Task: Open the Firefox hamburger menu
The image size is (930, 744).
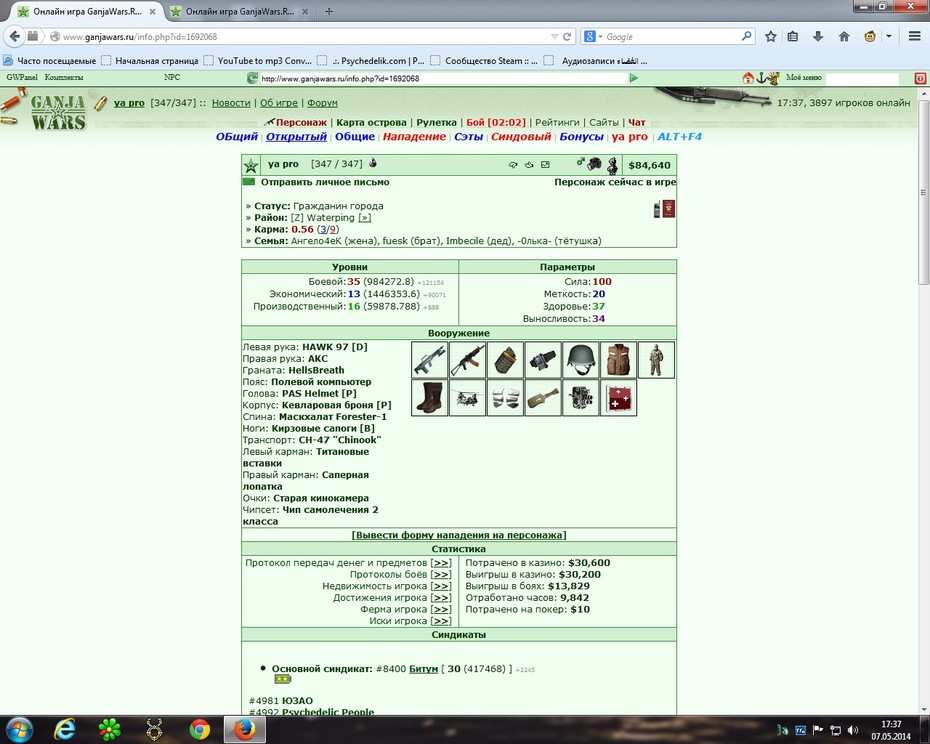Action: (x=915, y=36)
